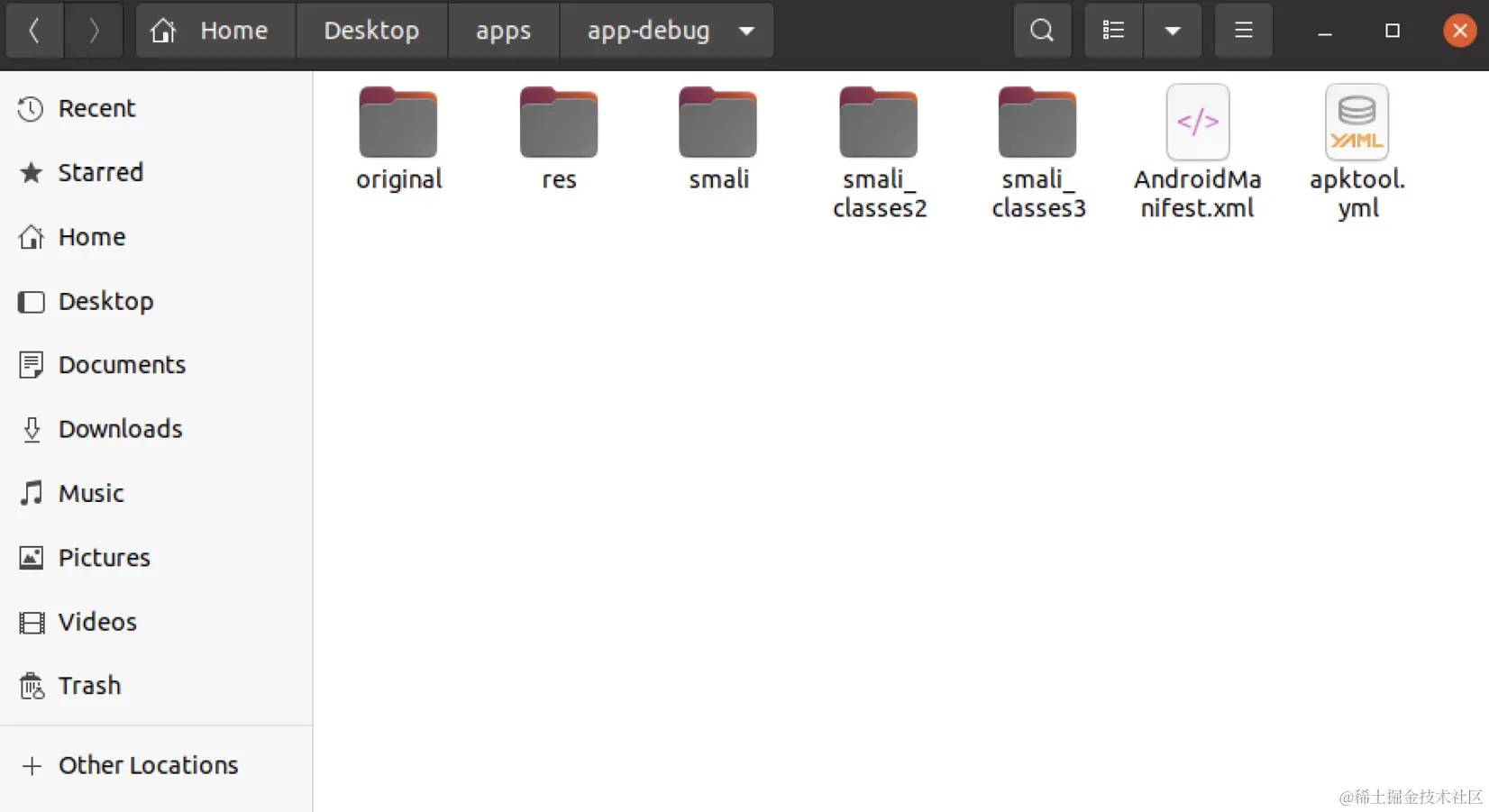The height and width of the screenshot is (812, 1489).
Task: Select the smali_classes3 folder icon
Action: point(1037,123)
